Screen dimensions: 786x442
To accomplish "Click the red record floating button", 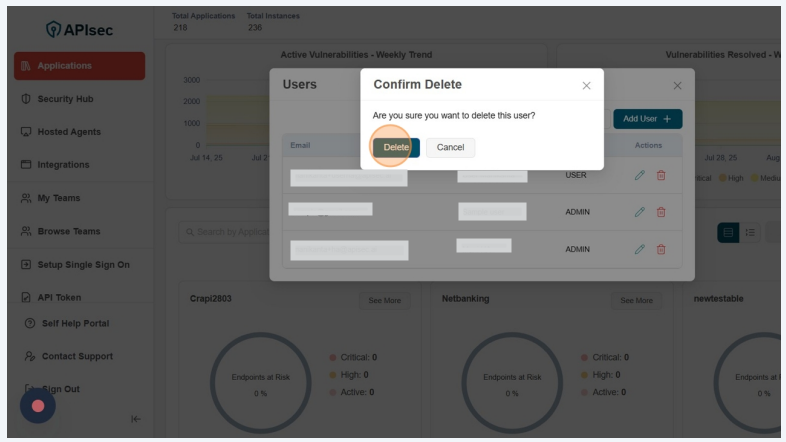I will [38, 406].
